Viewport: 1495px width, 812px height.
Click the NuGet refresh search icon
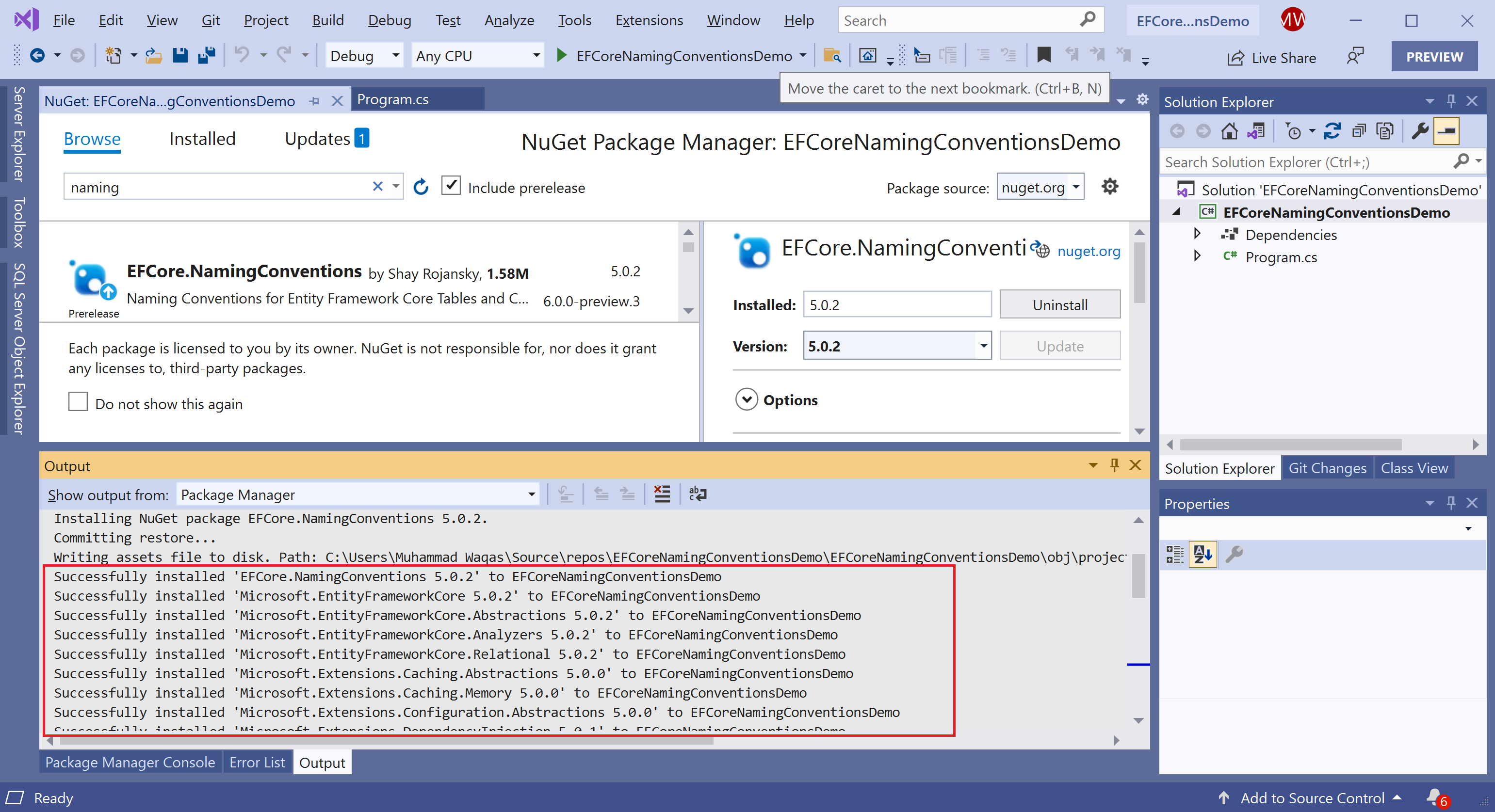pyautogui.click(x=421, y=187)
